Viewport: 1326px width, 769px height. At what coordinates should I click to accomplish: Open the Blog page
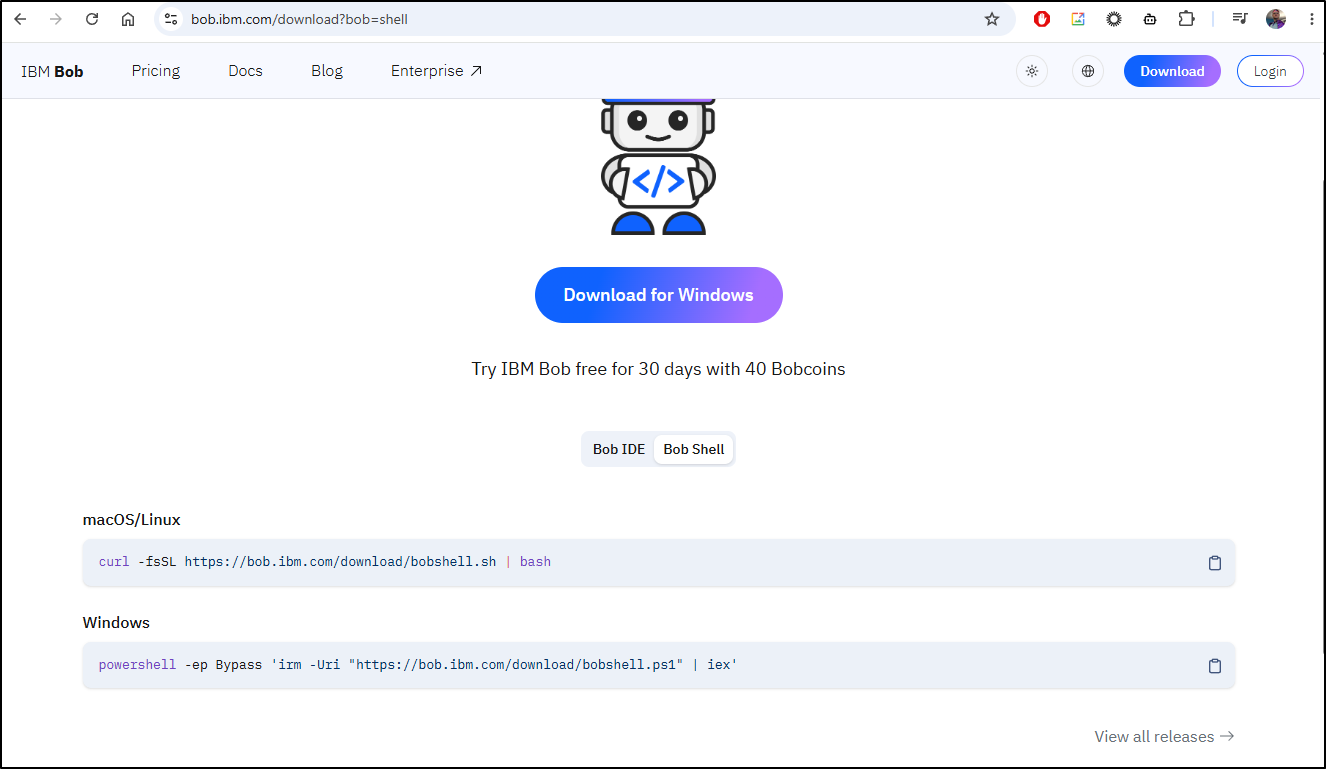click(x=327, y=71)
